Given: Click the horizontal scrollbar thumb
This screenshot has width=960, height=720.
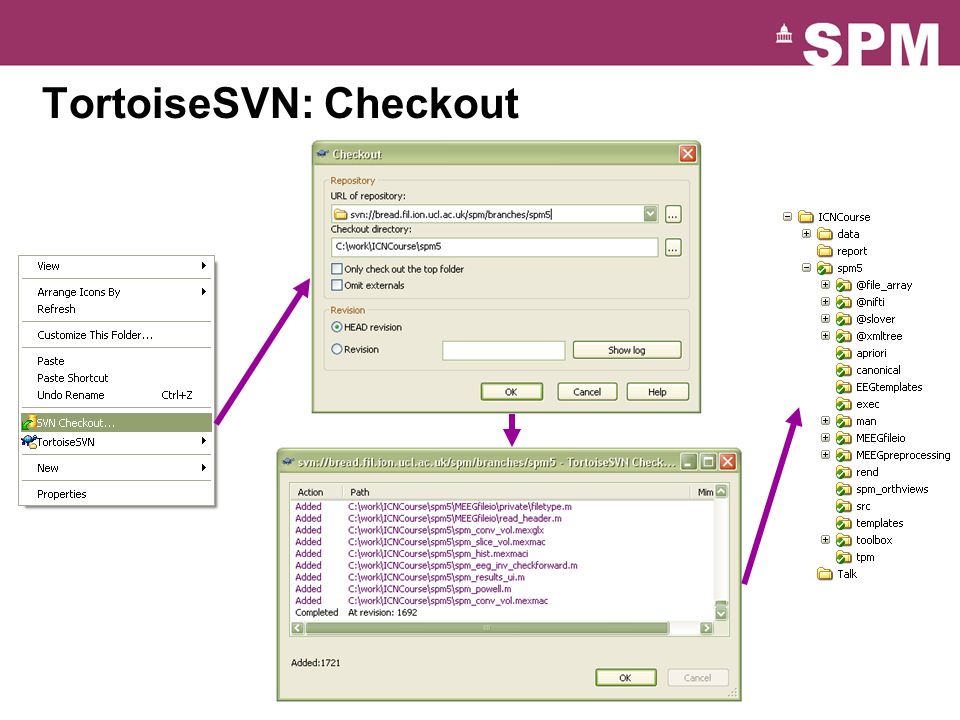Looking at the screenshot, I should 487,628.
